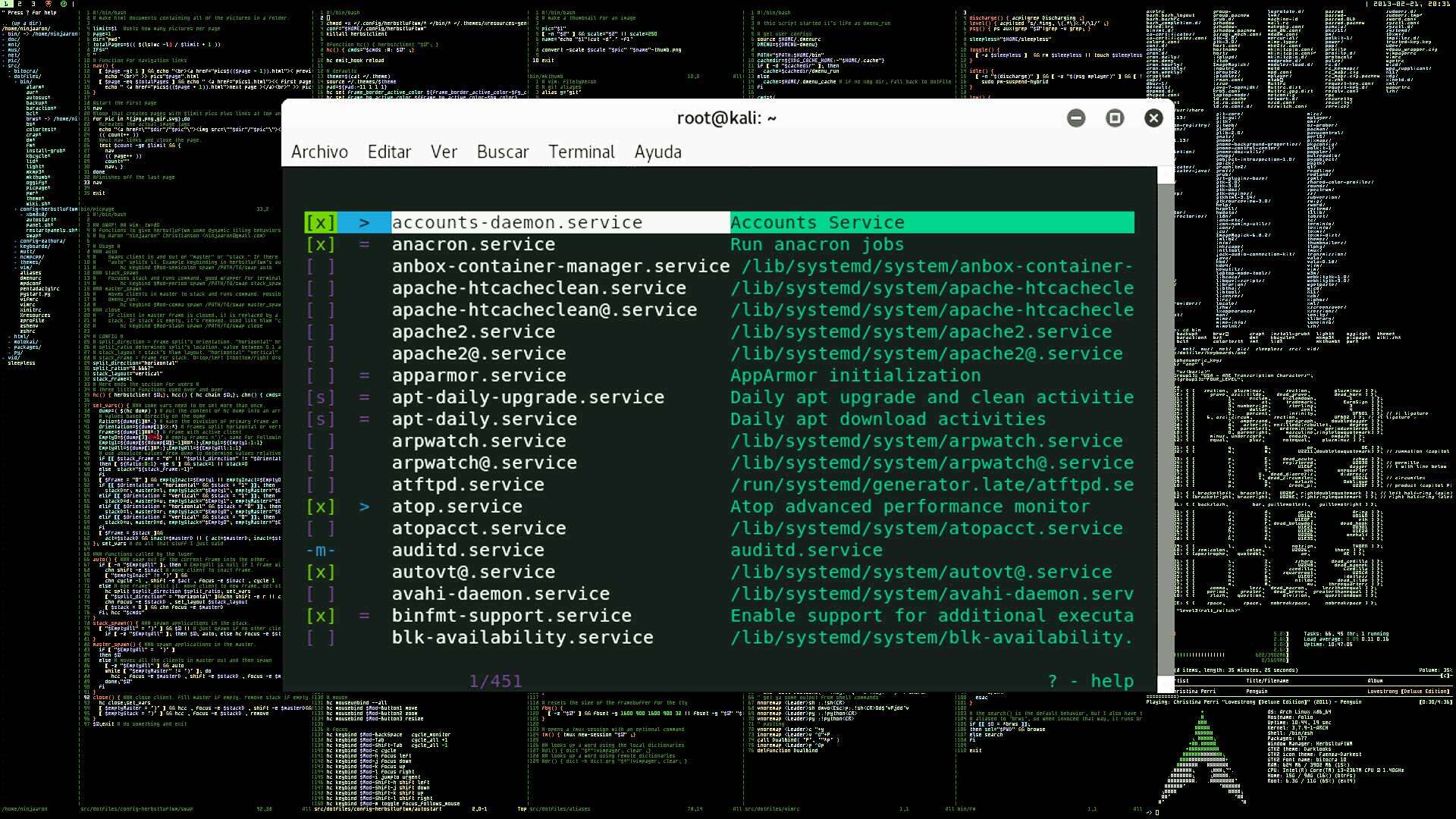Click the restore window icon on the titlebar
This screenshot has height=819, width=1456.
pyautogui.click(x=1115, y=118)
